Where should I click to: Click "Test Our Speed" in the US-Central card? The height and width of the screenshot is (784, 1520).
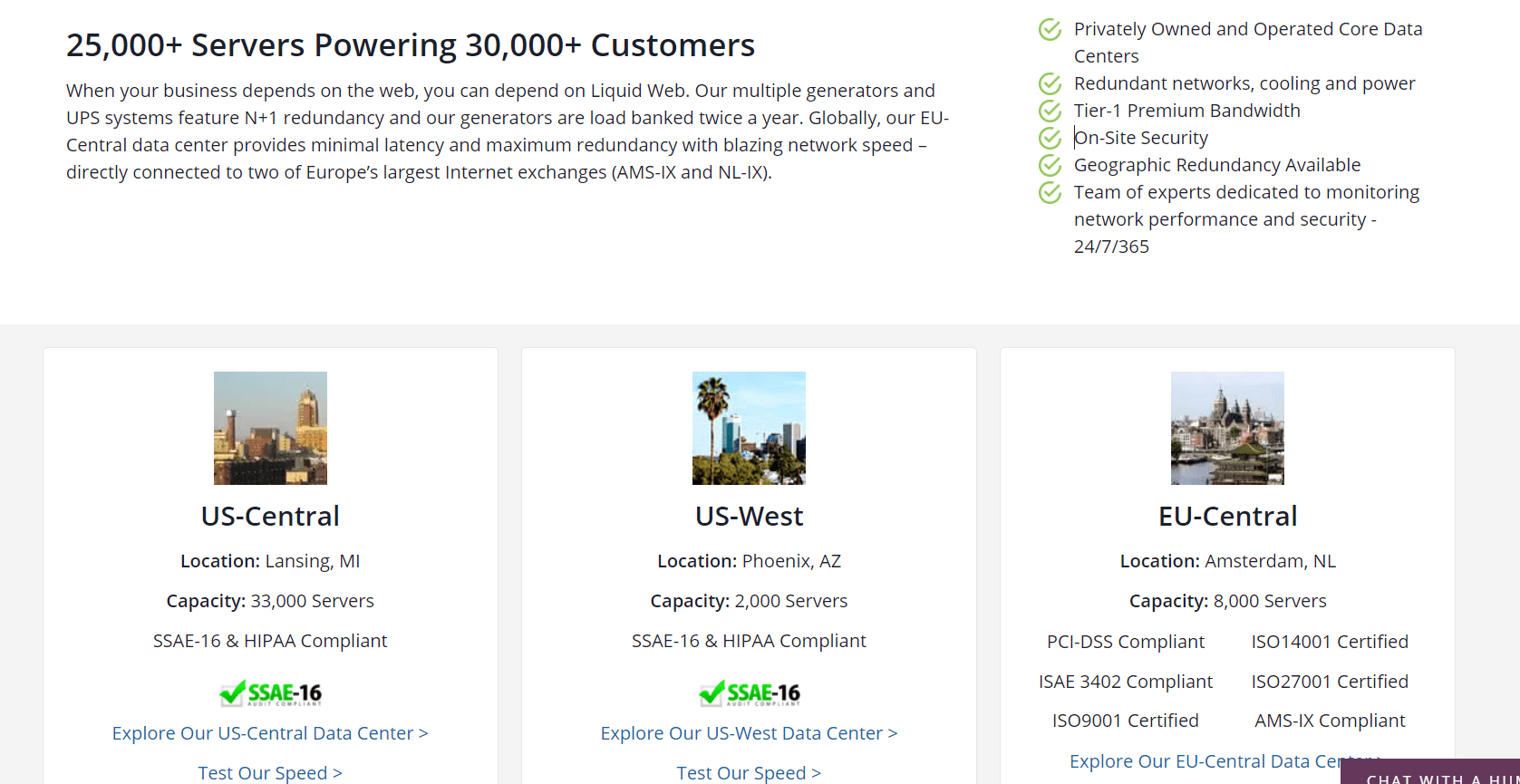click(270, 772)
